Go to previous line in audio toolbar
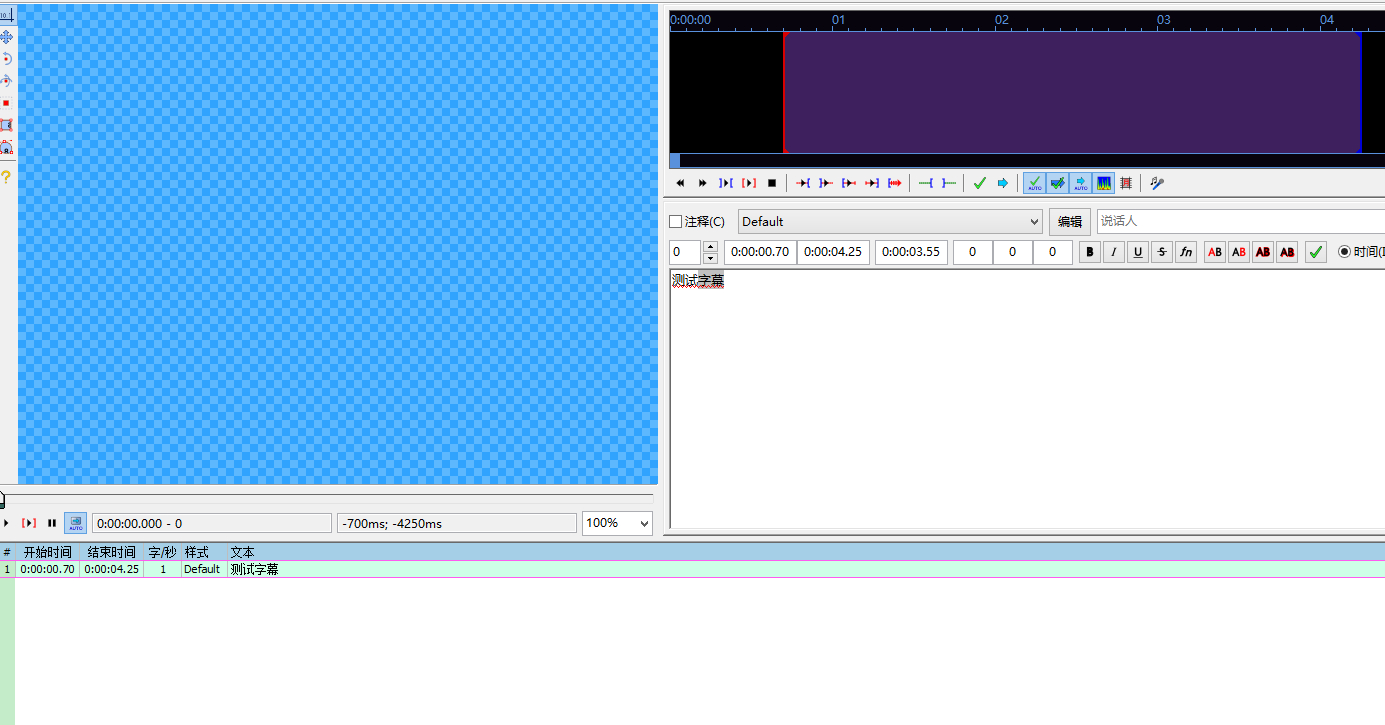The width and height of the screenshot is (1385, 725). coord(680,183)
